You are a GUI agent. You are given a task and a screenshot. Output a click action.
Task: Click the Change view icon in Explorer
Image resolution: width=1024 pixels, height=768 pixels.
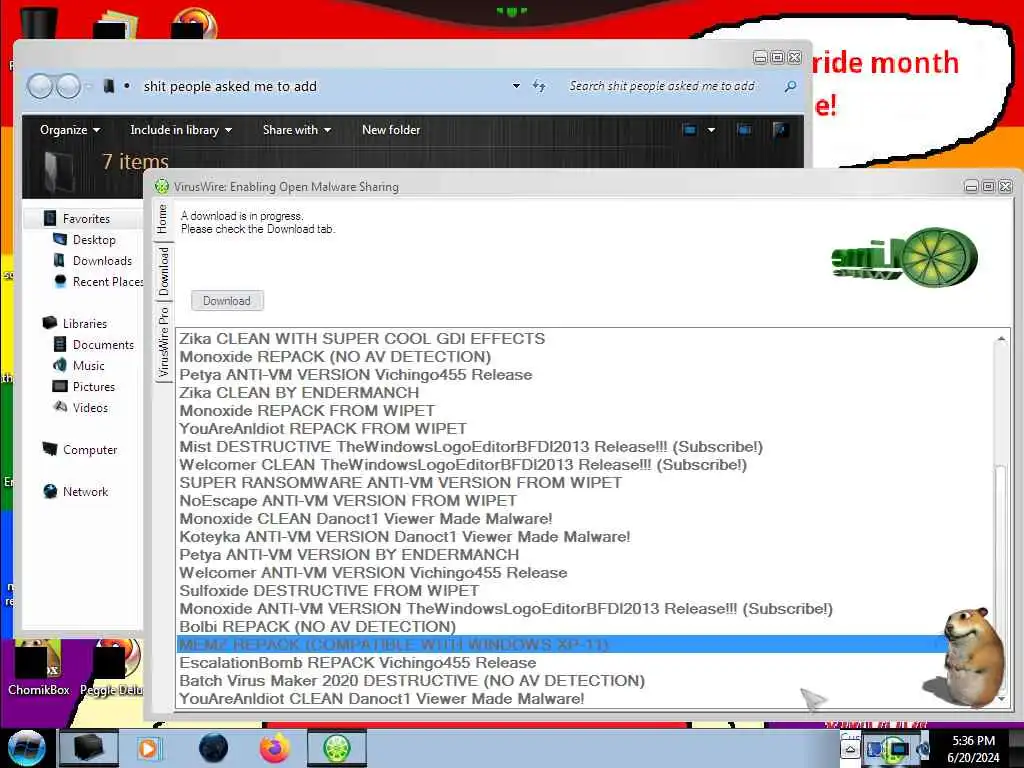(690, 130)
